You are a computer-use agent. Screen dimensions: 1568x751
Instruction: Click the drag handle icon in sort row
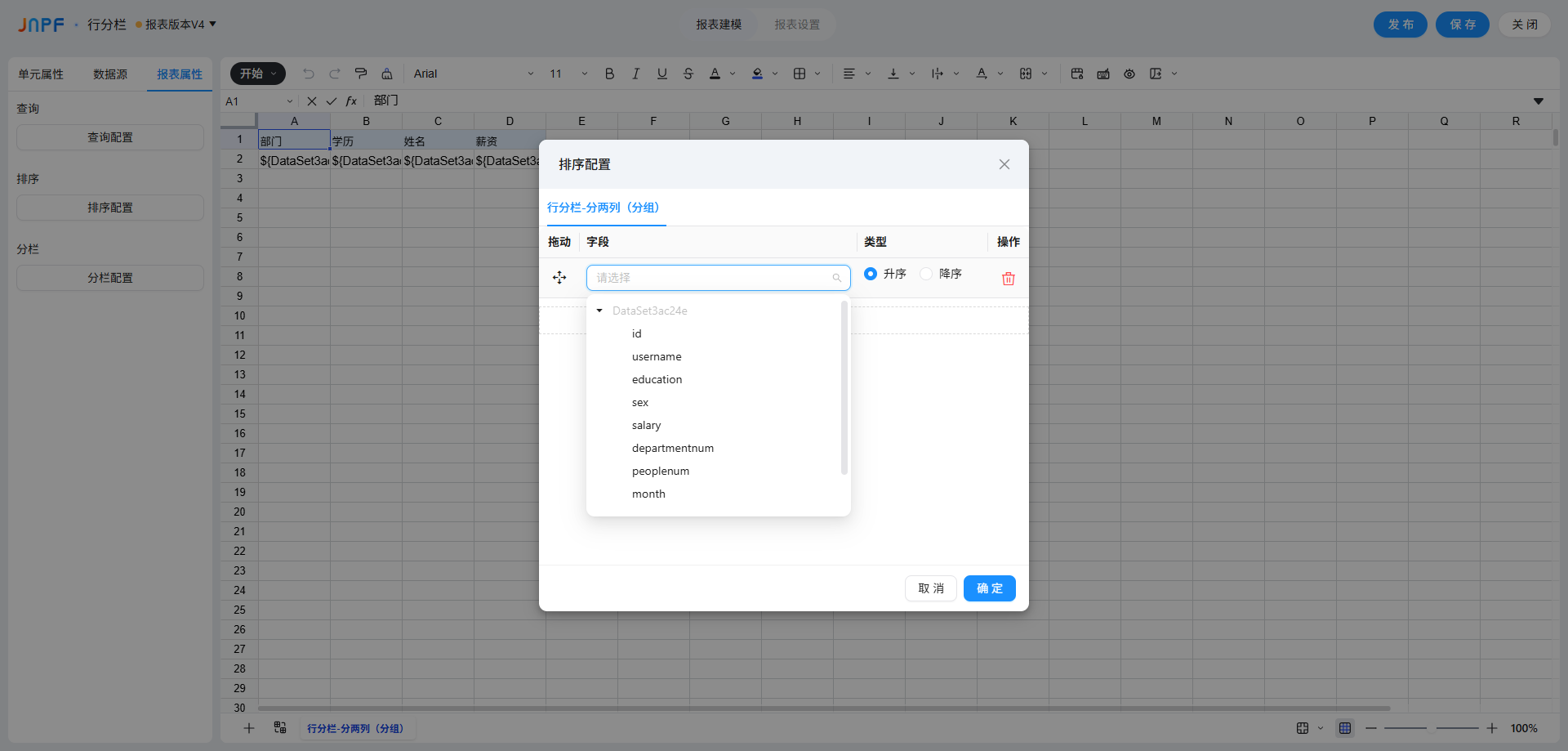point(559,278)
